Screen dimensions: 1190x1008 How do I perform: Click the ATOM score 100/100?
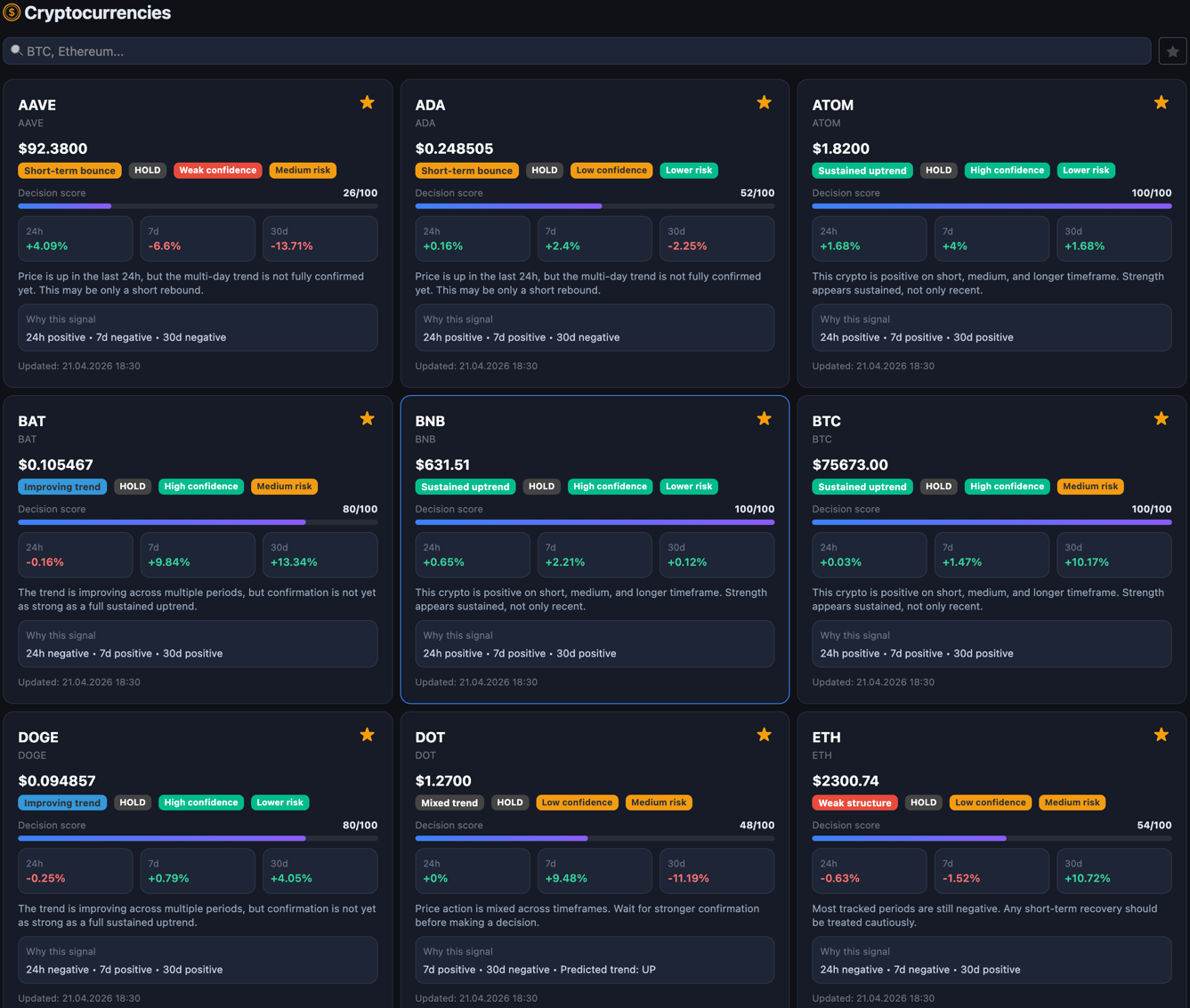pos(1151,193)
